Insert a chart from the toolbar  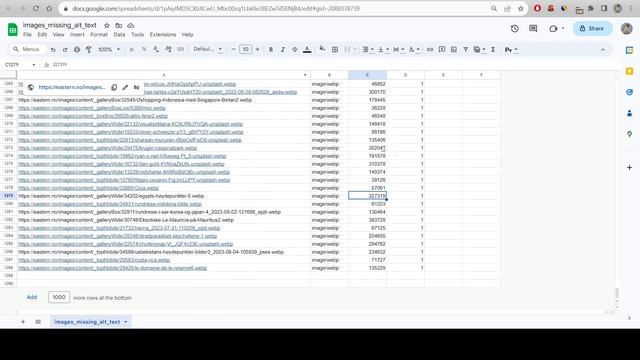pyautogui.click(x=453, y=49)
